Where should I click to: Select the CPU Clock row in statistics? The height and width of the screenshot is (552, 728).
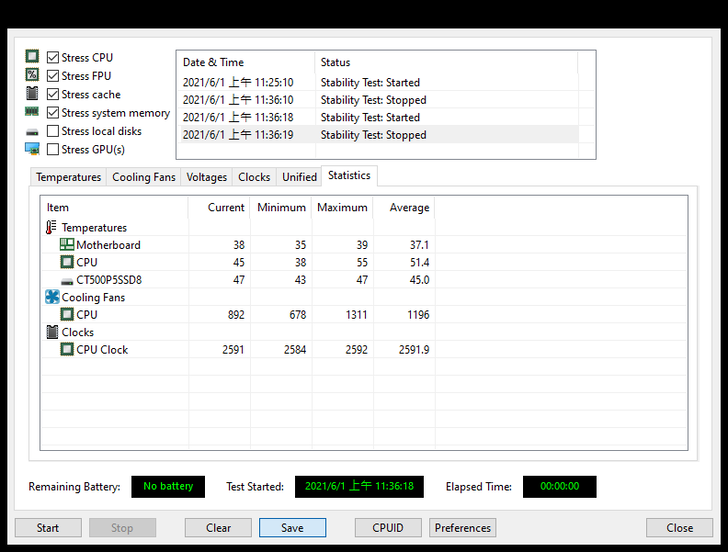click(102, 350)
